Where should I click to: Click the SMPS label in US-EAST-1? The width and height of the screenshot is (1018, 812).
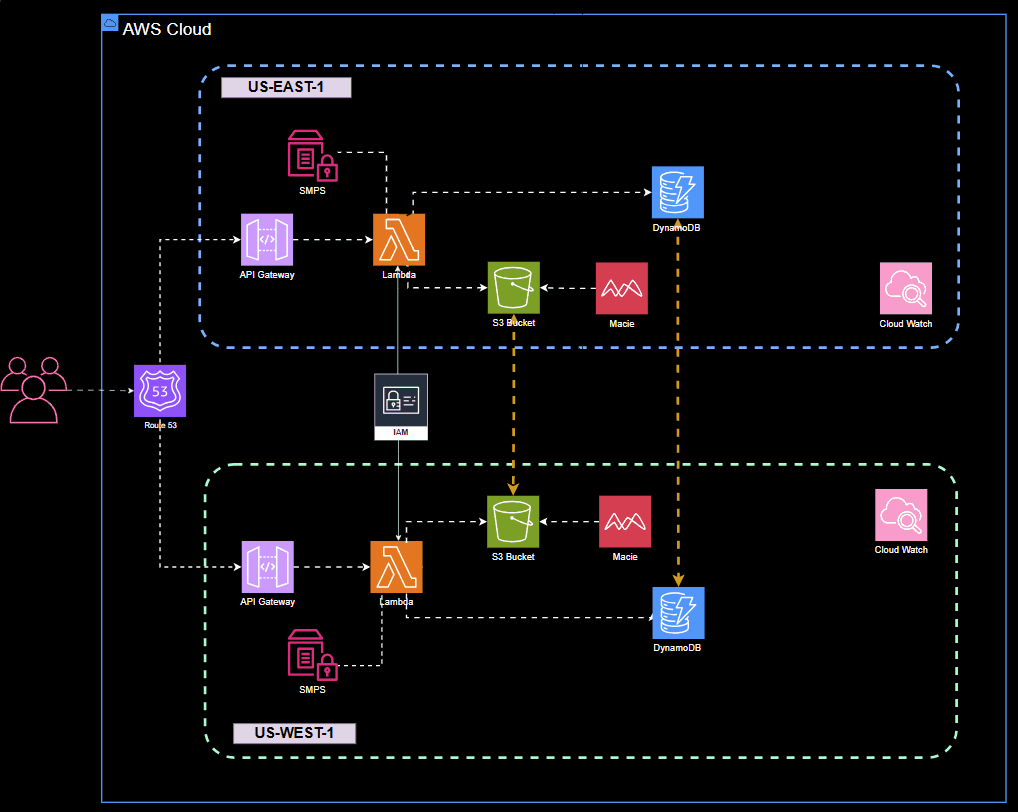[312, 191]
